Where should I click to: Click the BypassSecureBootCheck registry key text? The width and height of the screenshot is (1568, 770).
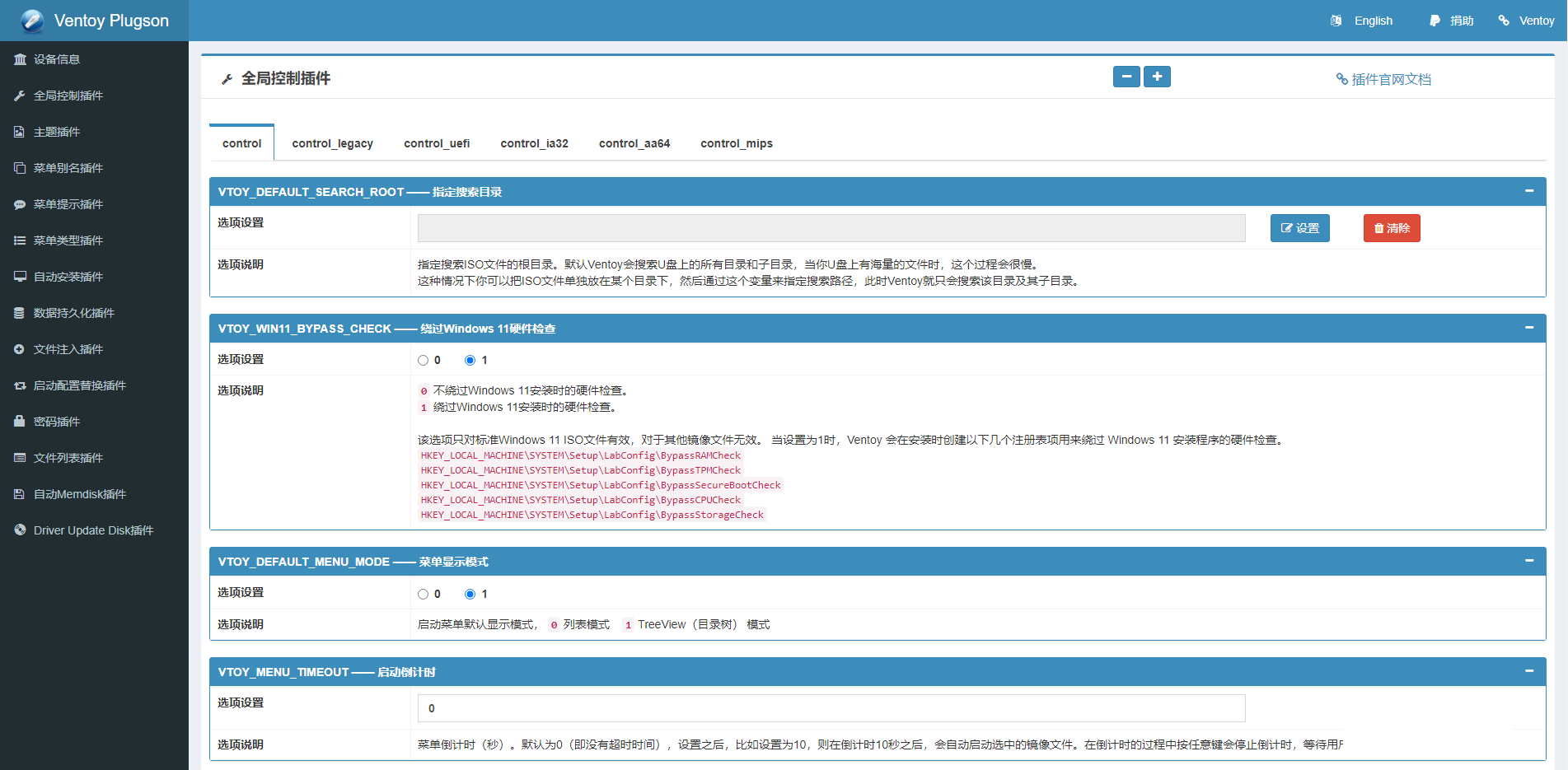point(600,485)
